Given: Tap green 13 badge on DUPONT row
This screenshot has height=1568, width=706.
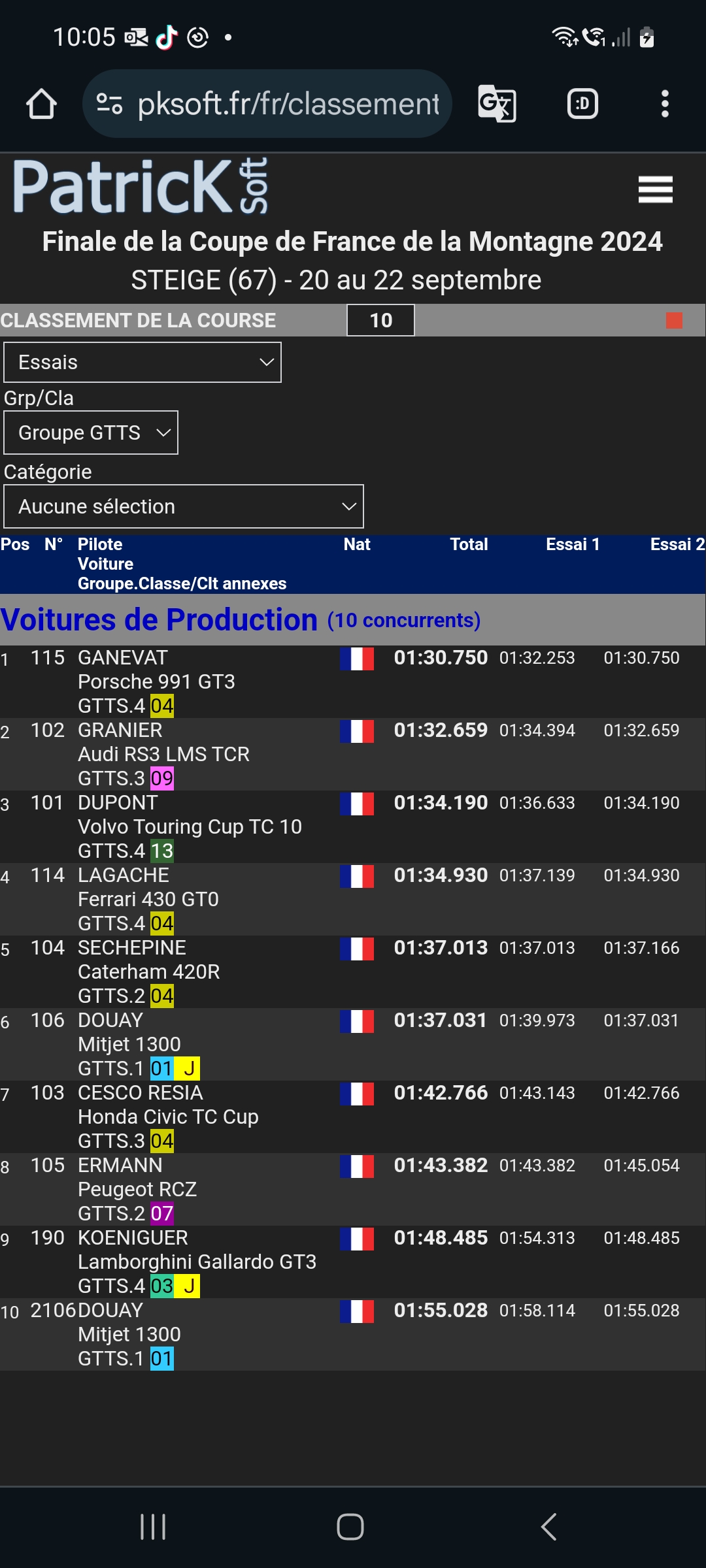Looking at the screenshot, I should tap(162, 851).
